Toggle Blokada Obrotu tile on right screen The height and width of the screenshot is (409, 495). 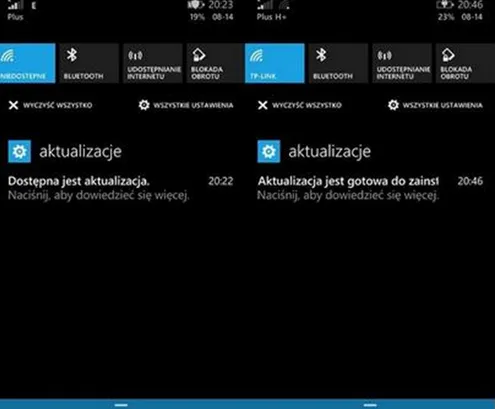click(465, 63)
